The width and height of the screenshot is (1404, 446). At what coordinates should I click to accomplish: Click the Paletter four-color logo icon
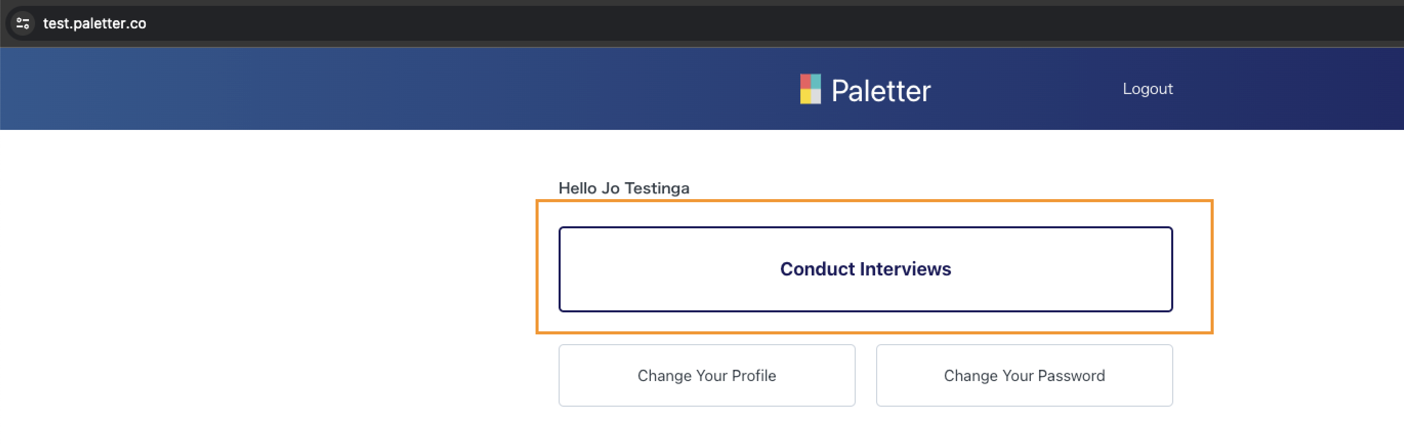811,89
